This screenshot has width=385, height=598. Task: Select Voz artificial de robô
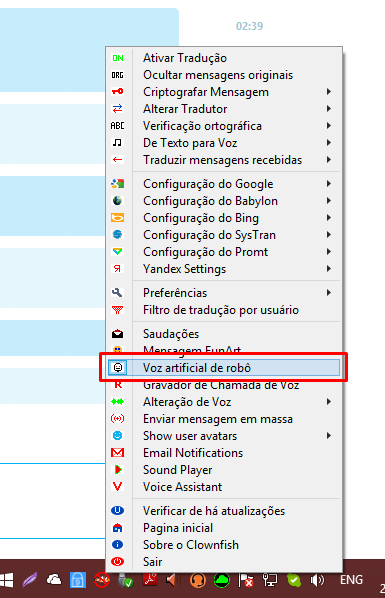click(x=224, y=368)
